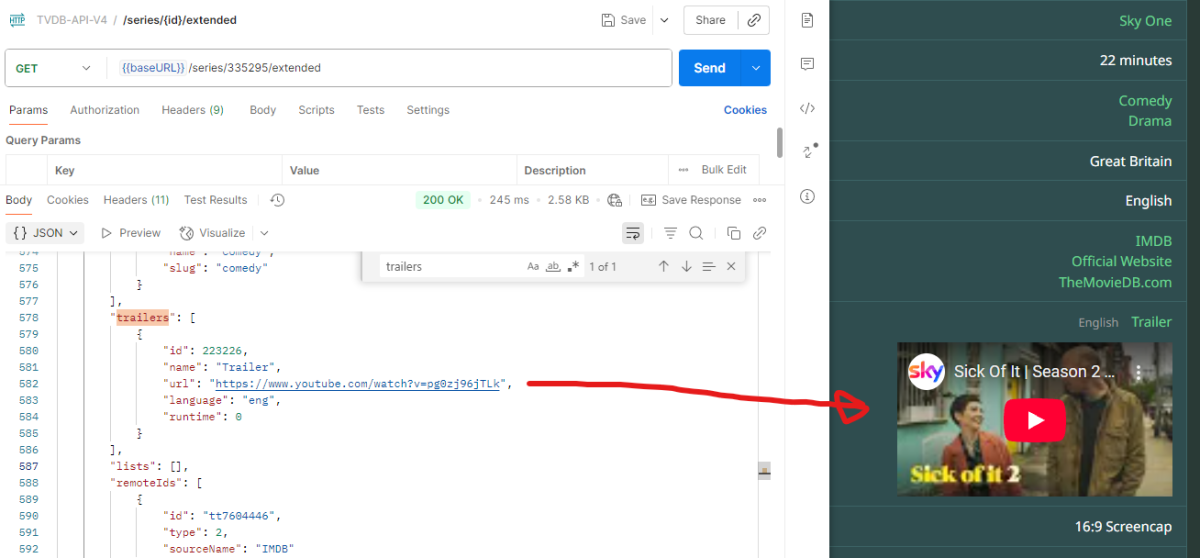Click TVDB-API-V4 breadcrumb
This screenshot has width=1200, height=558.
pyautogui.click(x=71, y=20)
